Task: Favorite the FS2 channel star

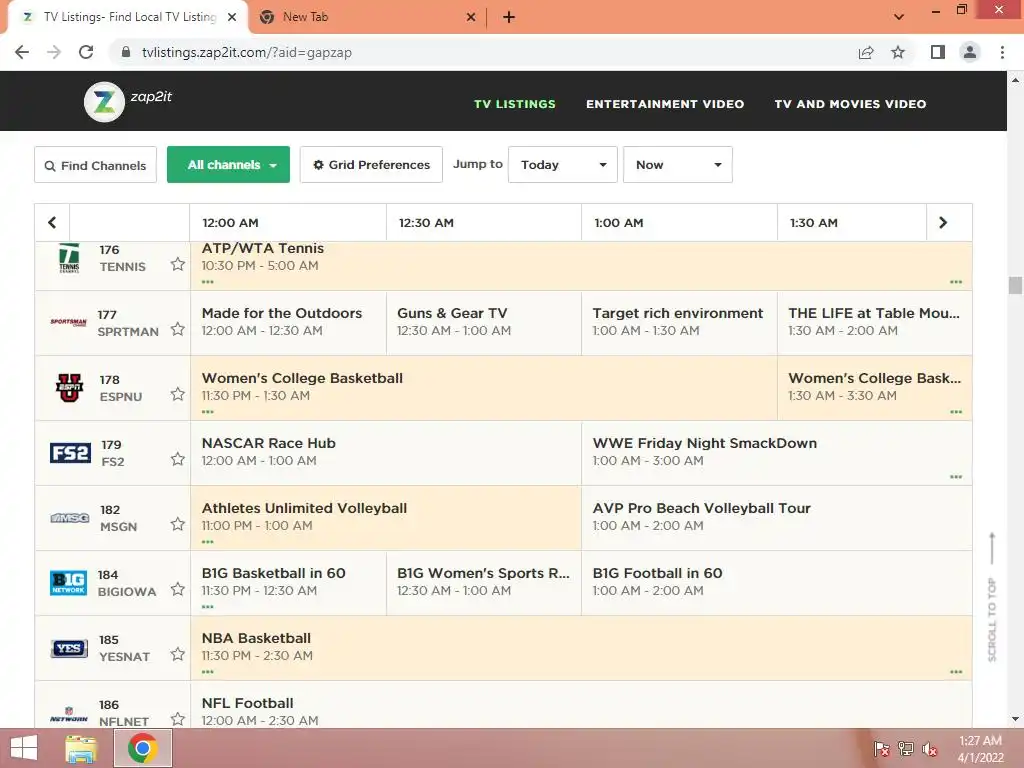Action: point(178,459)
